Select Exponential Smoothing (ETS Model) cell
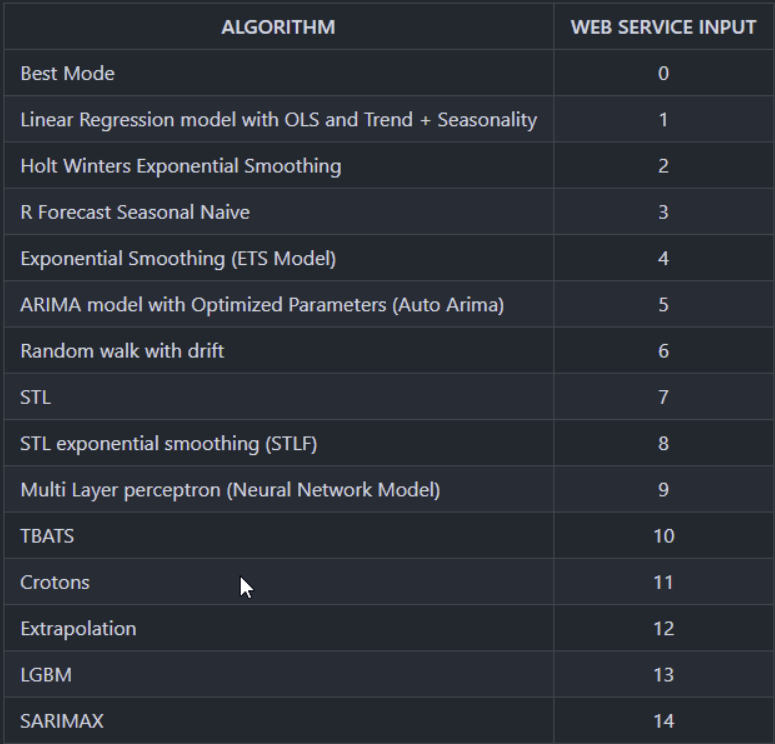Image resolution: width=775 pixels, height=744 pixels. tap(278, 258)
